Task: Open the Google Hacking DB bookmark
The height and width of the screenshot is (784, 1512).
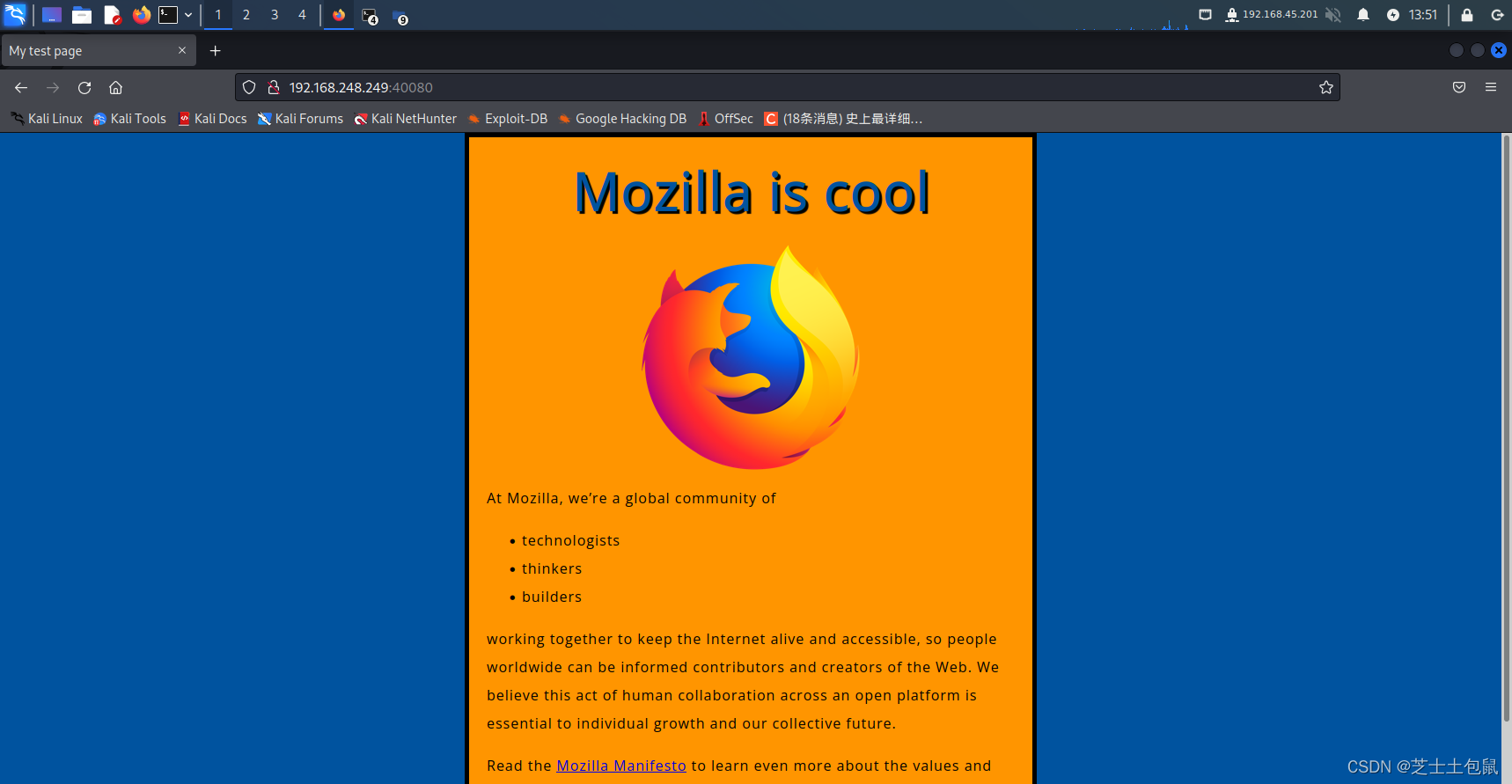Action: click(622, 119)
